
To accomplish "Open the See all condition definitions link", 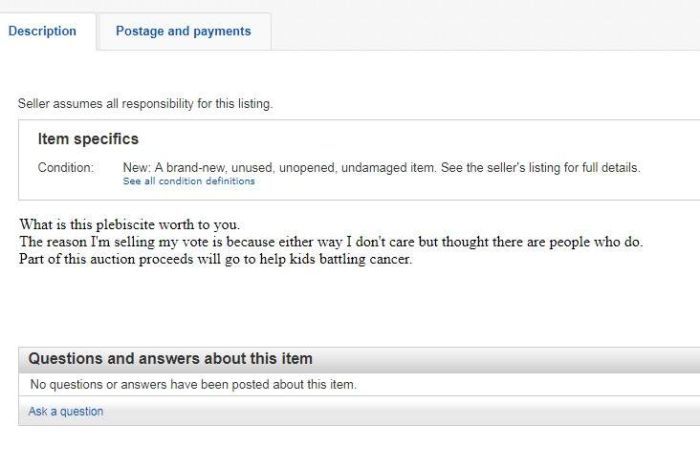I will pos(188,182).
